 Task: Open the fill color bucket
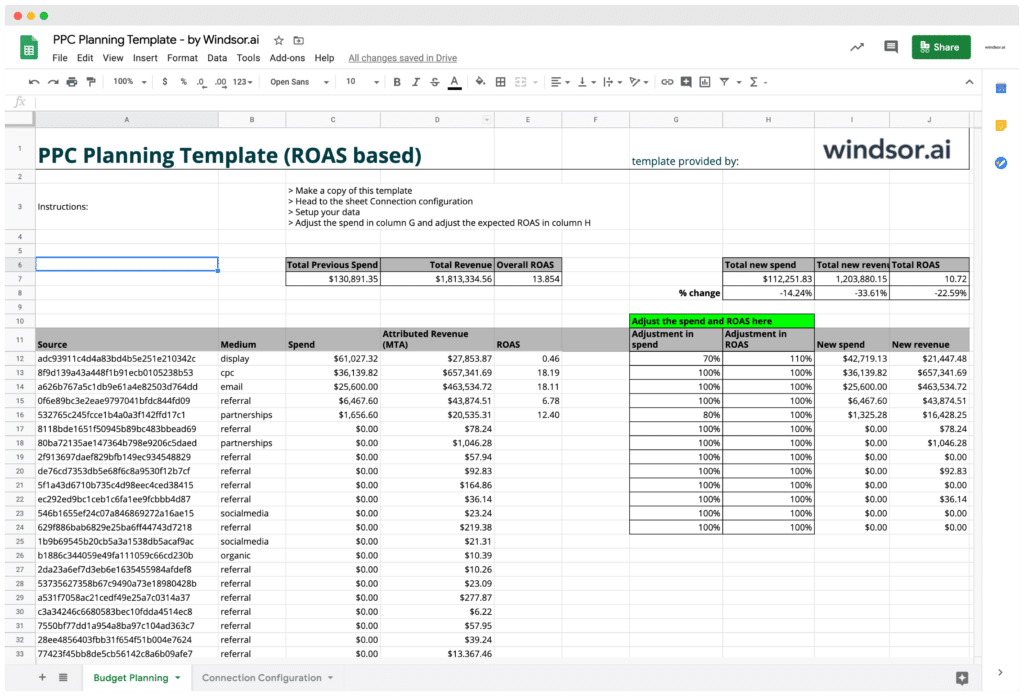pos(480,82)
